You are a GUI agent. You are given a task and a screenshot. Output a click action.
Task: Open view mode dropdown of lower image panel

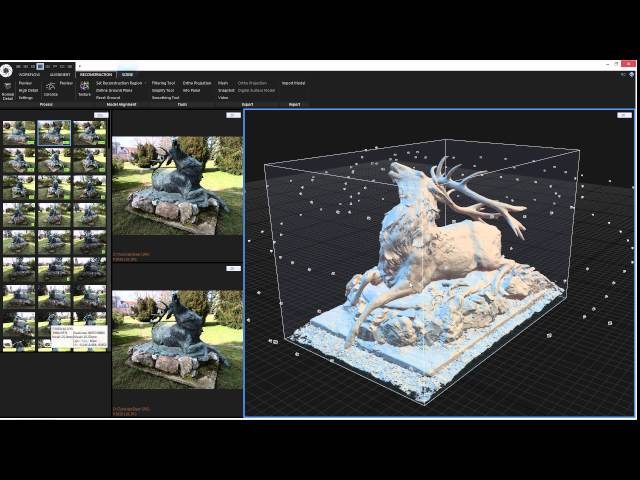pos(233,268)
